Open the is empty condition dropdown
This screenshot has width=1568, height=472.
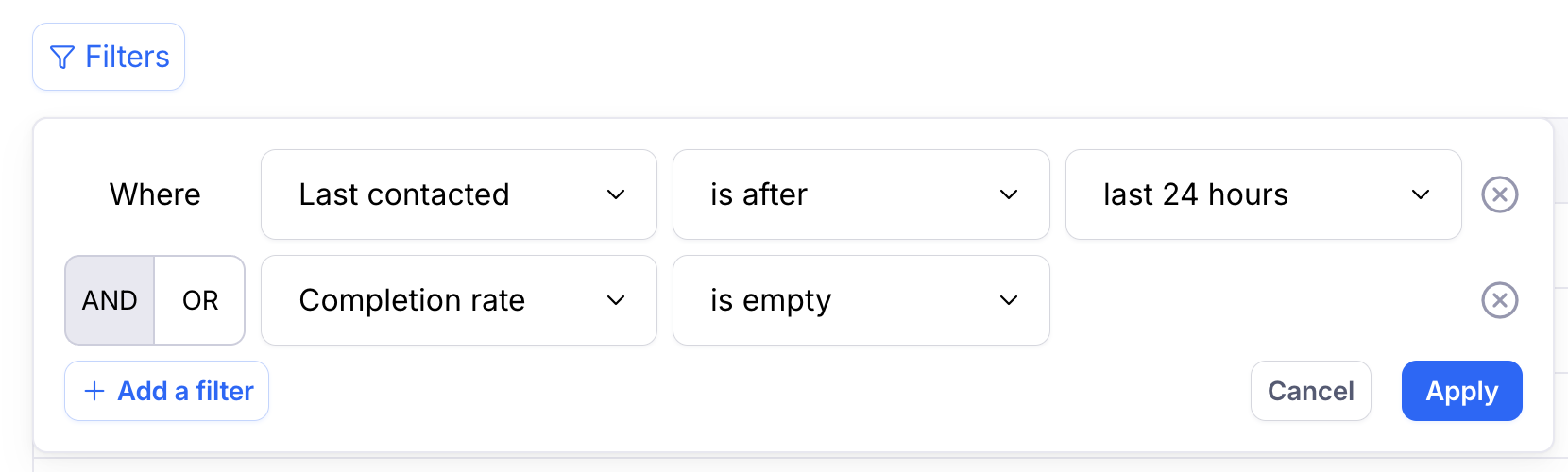click(x=861, y=300)
